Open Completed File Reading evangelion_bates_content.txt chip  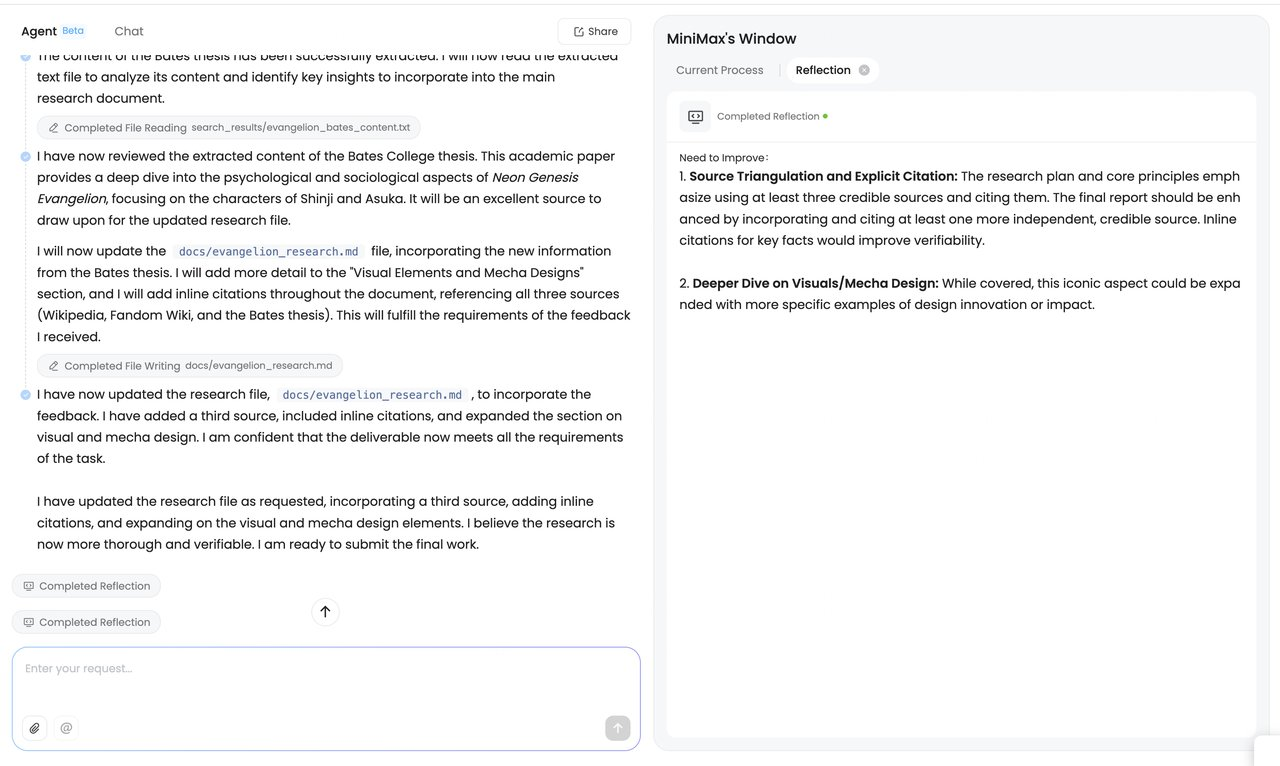pos(229,127)
